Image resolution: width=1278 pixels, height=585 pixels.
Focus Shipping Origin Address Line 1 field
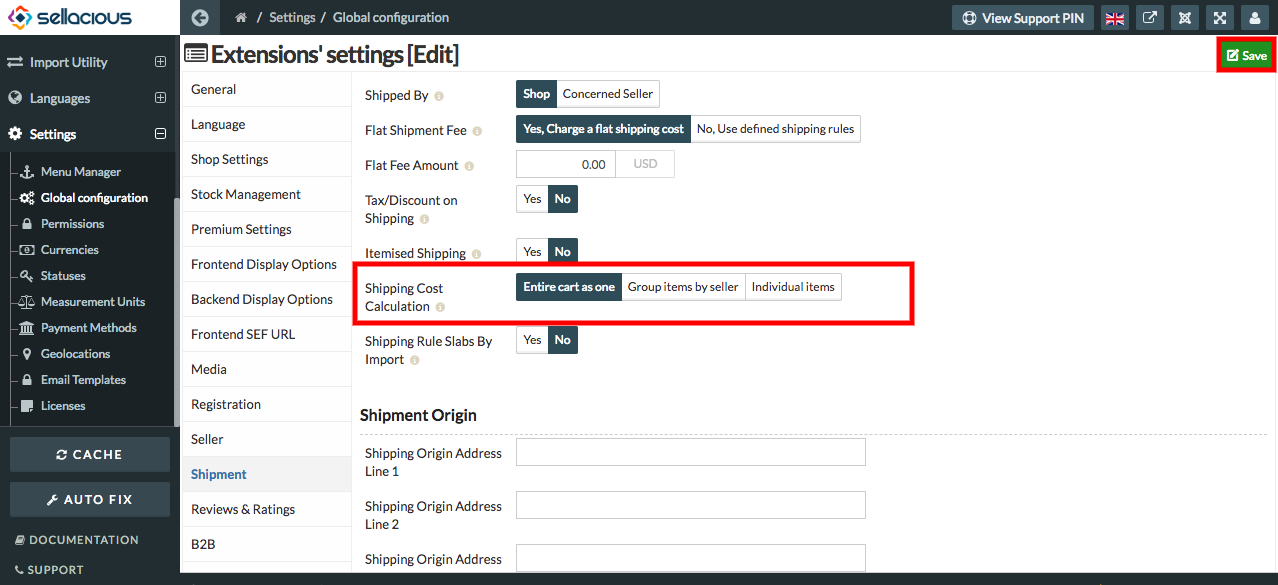[x=690, y=452]
